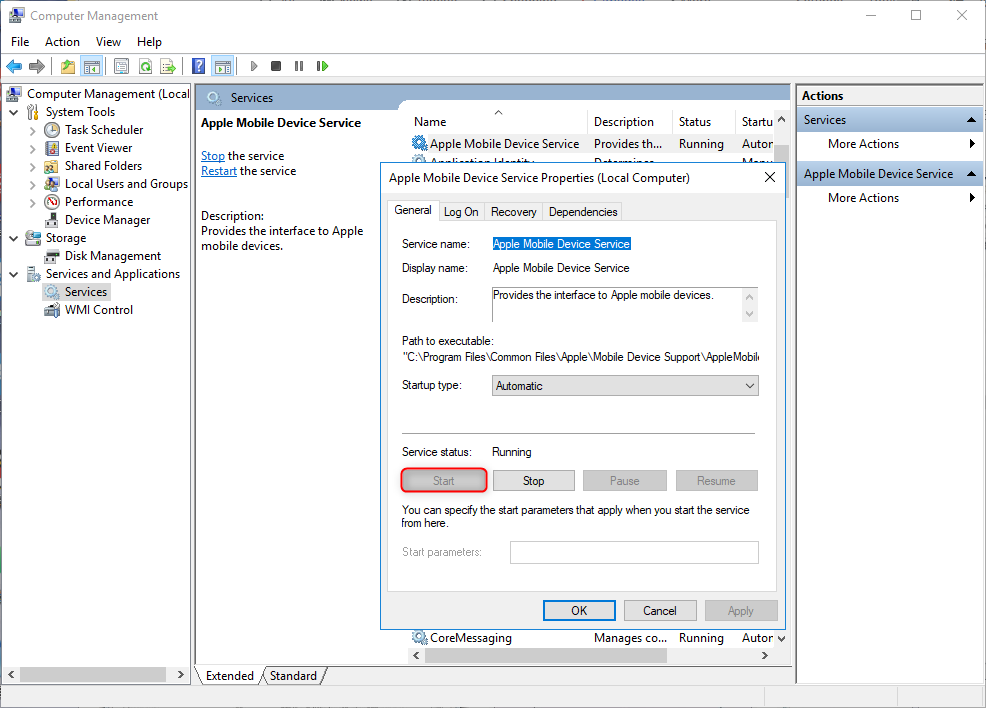Image resolution: width=986 pixels, height=708 pixels.
Task: Select Shared Folders in the tree
Action: click(x=103, y=166)
